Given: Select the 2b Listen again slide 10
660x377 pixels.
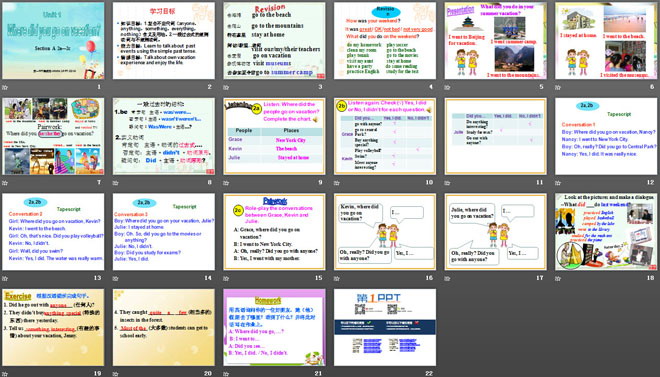Looking at the screenshot, I should [385, 136].
